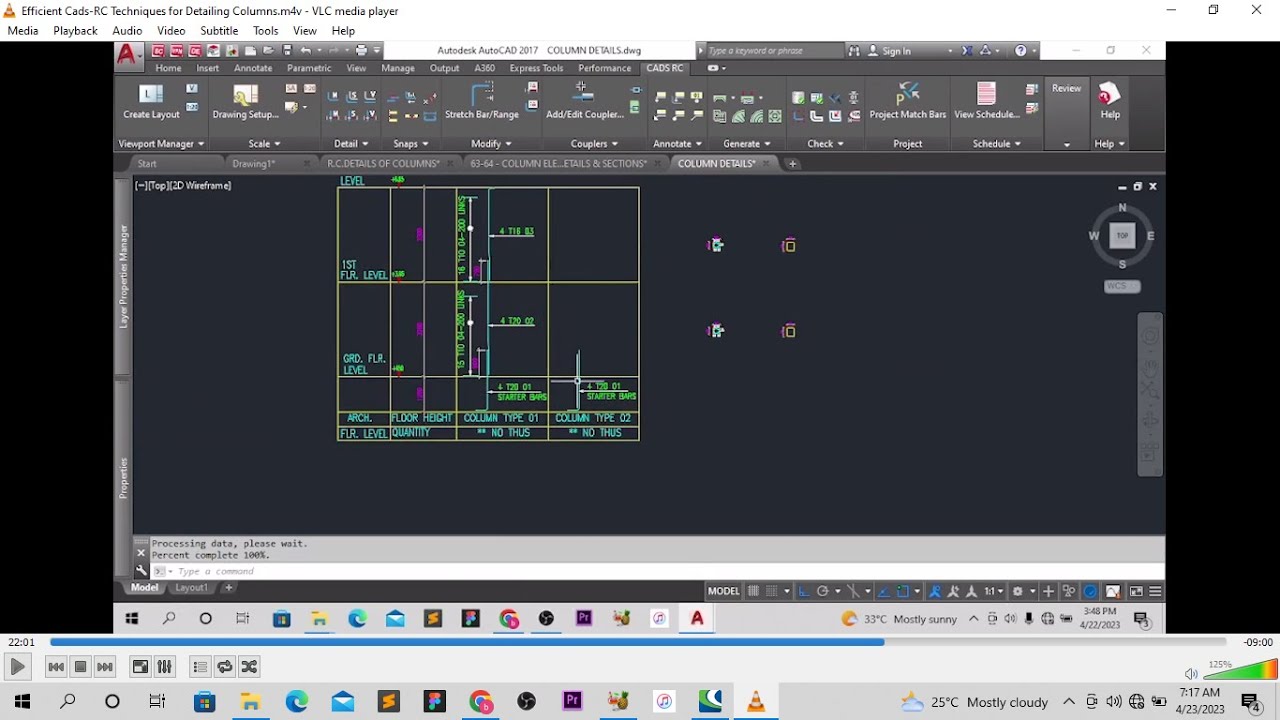1280x720 pixels.
Task: Expand the Schedule panel dropdown
Action: click(996, 144)
